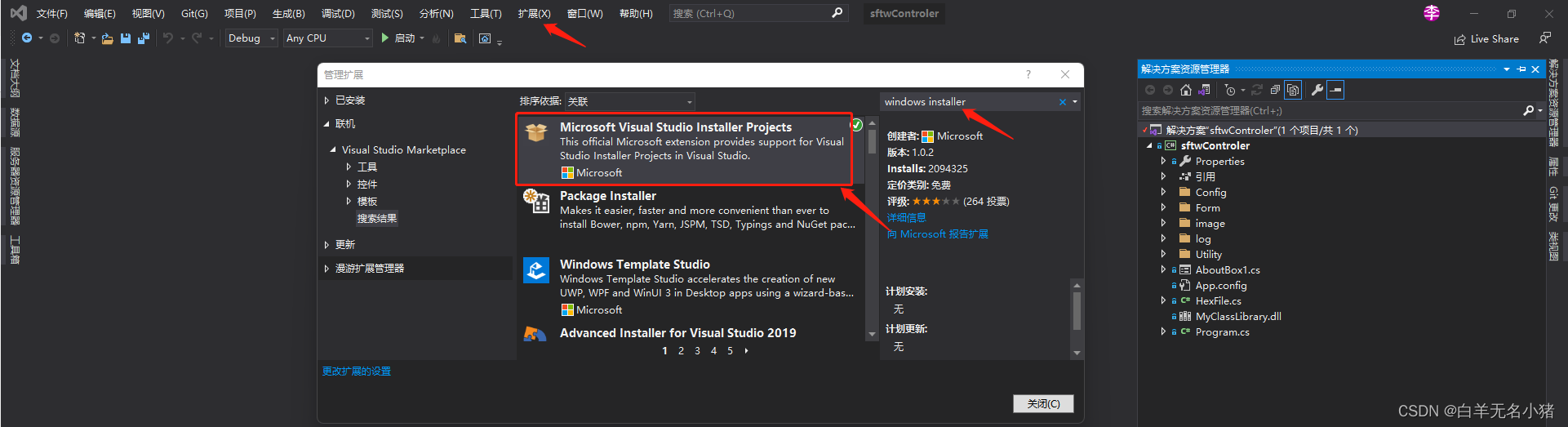The image size is (1568, 427).
Task: Click the Undo arrow icon
Action: pos(168,38)
